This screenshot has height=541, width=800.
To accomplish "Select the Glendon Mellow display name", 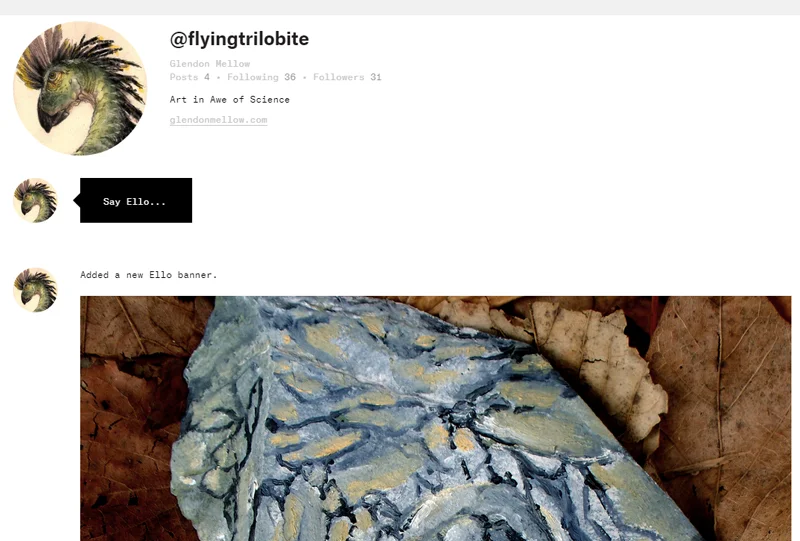I will [210, 64].
